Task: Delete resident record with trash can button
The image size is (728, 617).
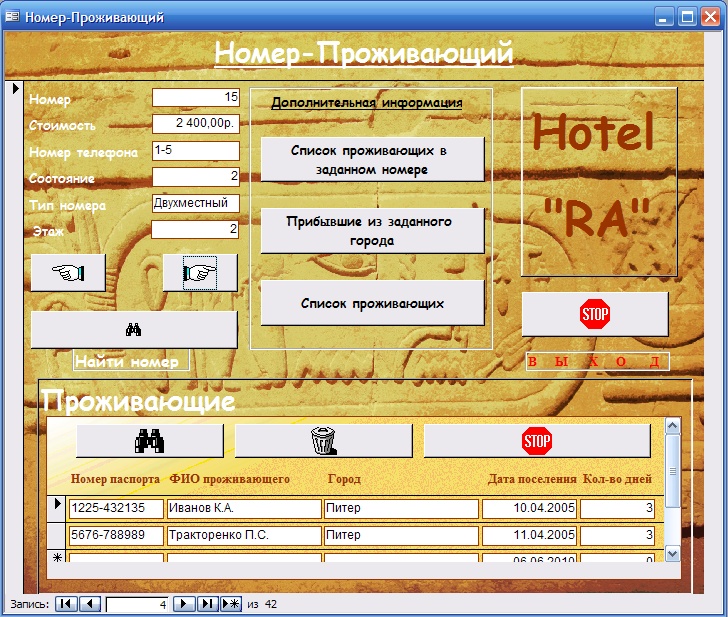Action: (x=324, y=441)
